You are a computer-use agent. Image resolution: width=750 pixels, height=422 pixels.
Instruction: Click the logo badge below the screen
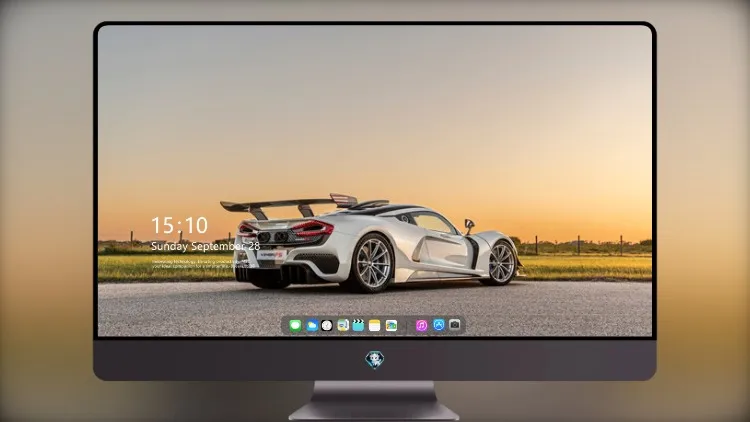(375, 360)
